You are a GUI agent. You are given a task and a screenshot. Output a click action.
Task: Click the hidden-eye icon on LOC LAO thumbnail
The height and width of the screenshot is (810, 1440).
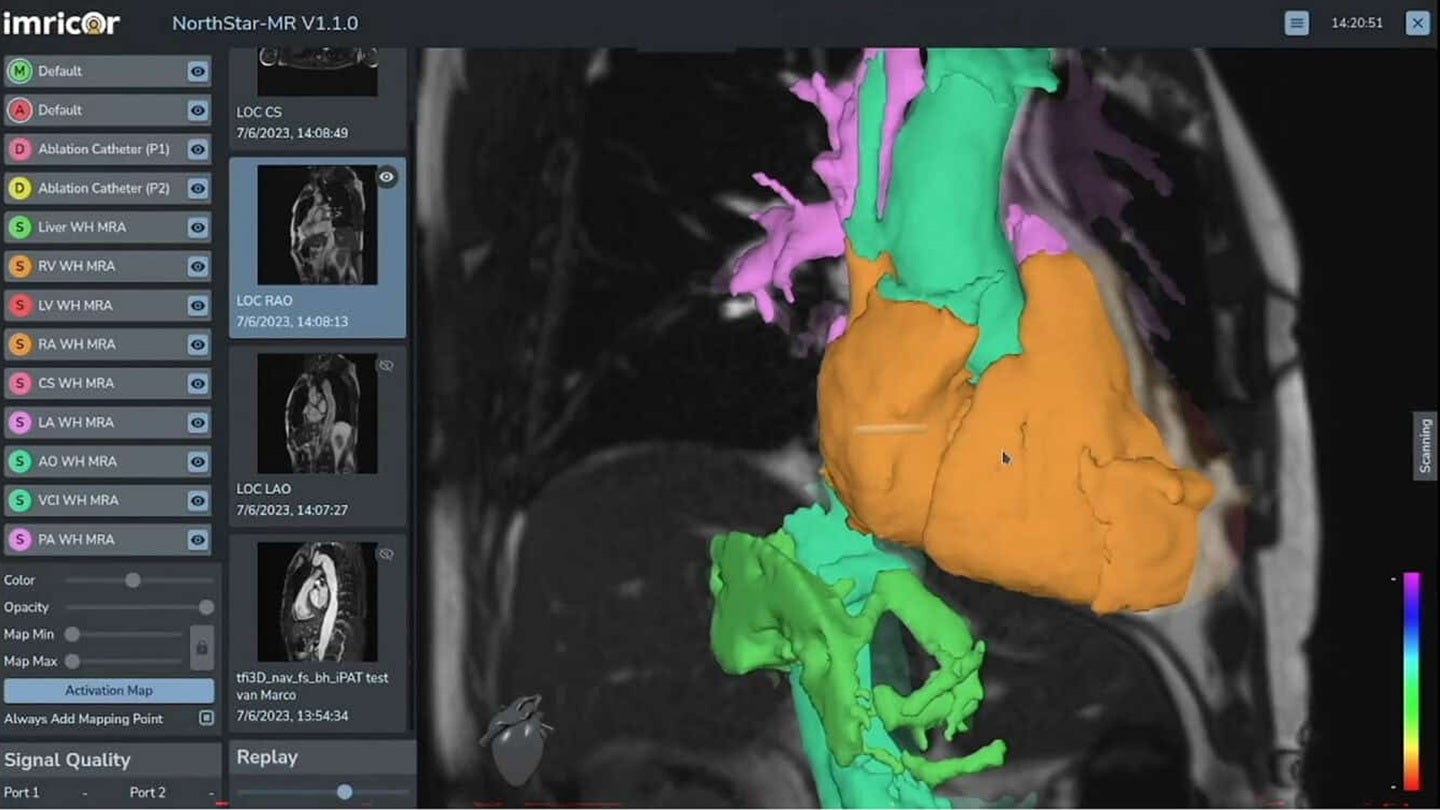click(386, 366)
